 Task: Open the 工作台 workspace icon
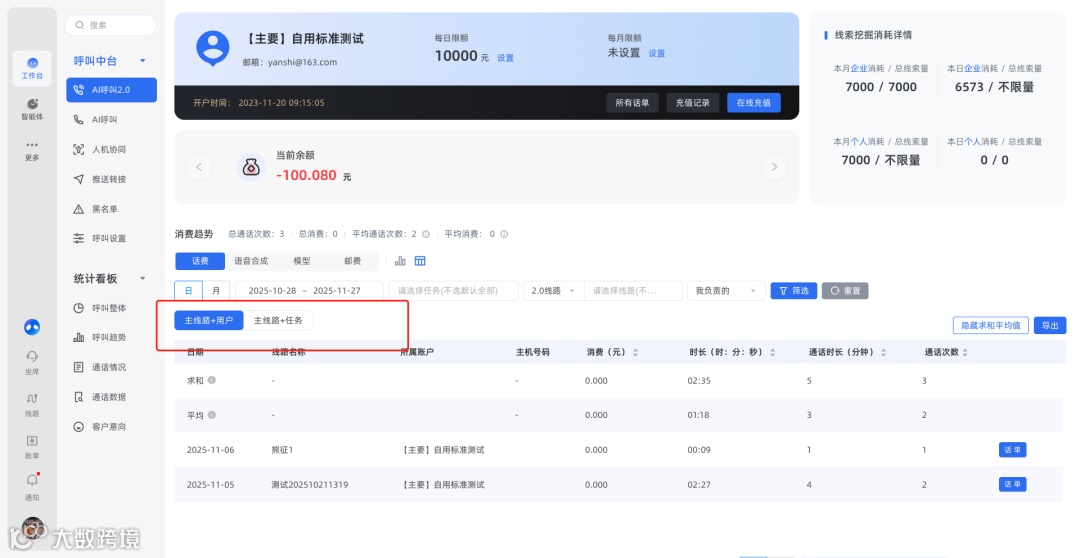32,68
